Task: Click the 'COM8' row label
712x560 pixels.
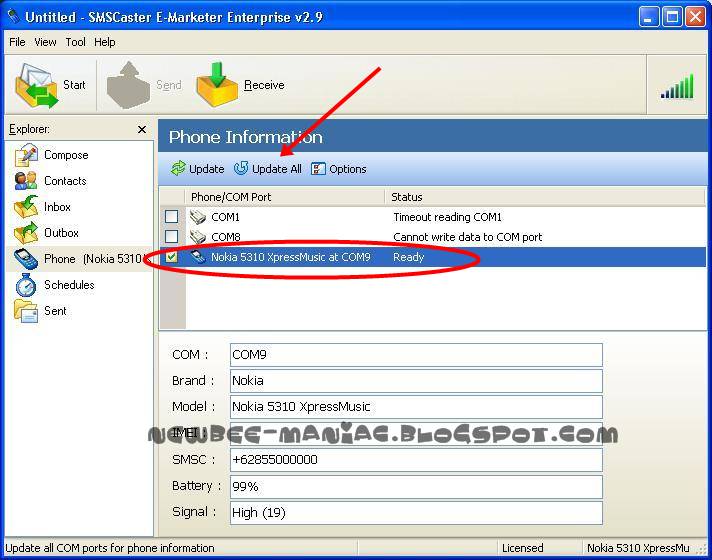Action: pos(226,237)
